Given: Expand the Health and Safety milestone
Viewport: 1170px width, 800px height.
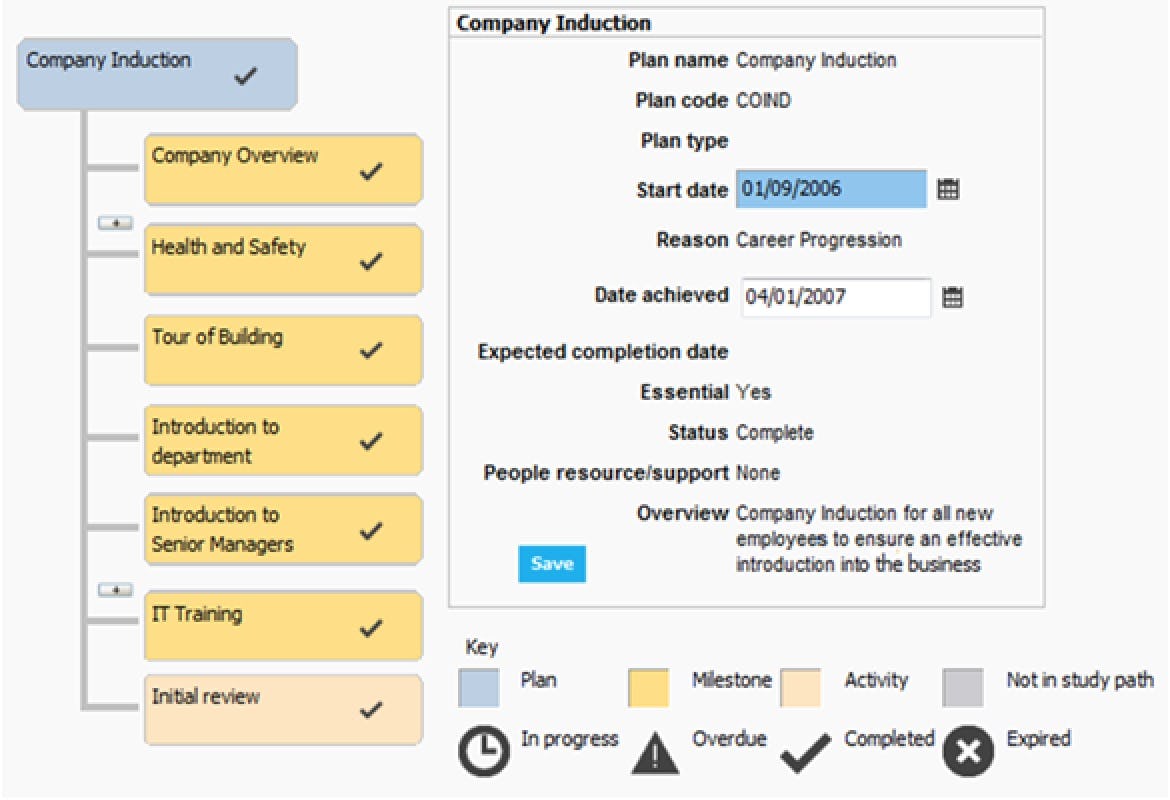Looking at the screenshot, I should (x=116, y=223).
